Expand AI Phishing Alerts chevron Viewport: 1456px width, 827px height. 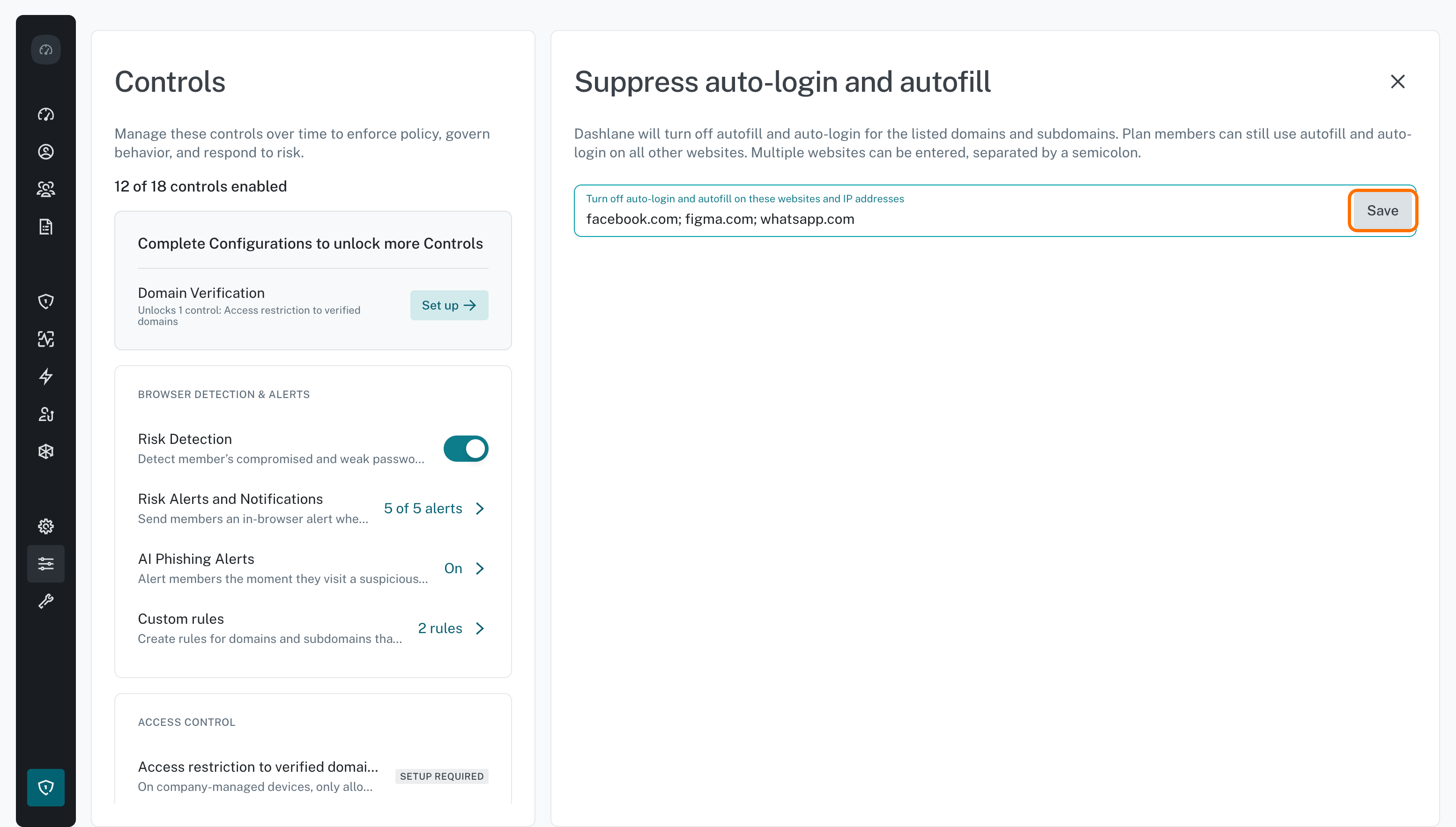coord(480,569)
